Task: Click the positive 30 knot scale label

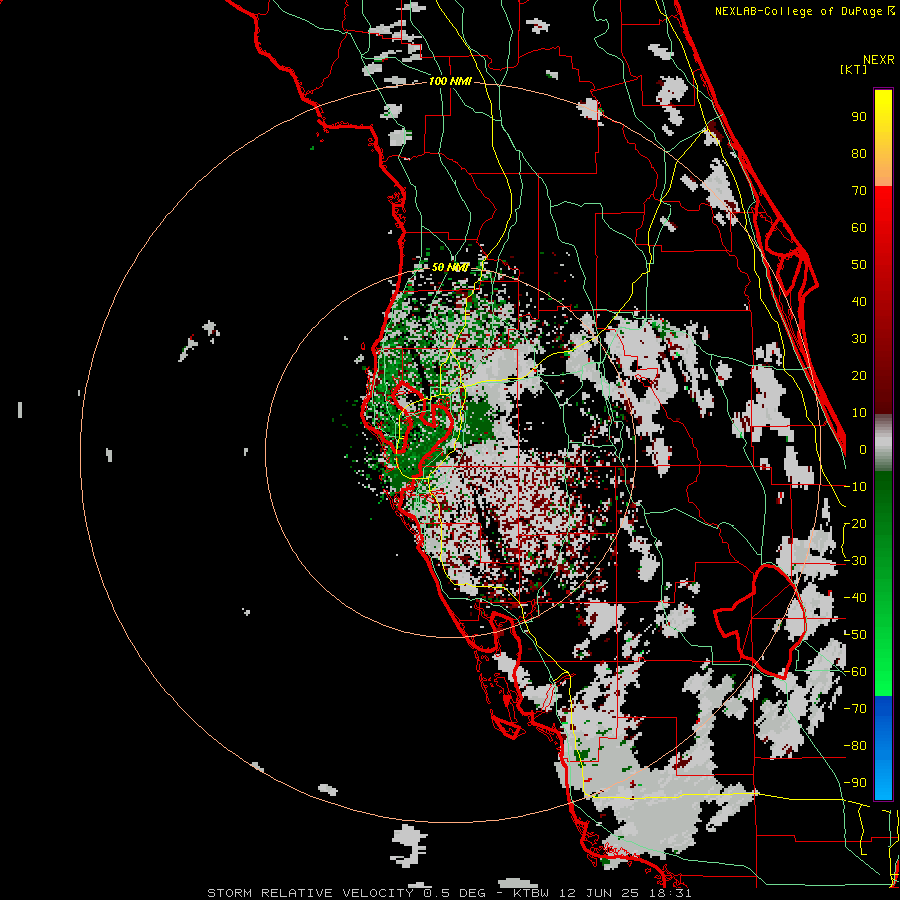Action: click(859, 339)
